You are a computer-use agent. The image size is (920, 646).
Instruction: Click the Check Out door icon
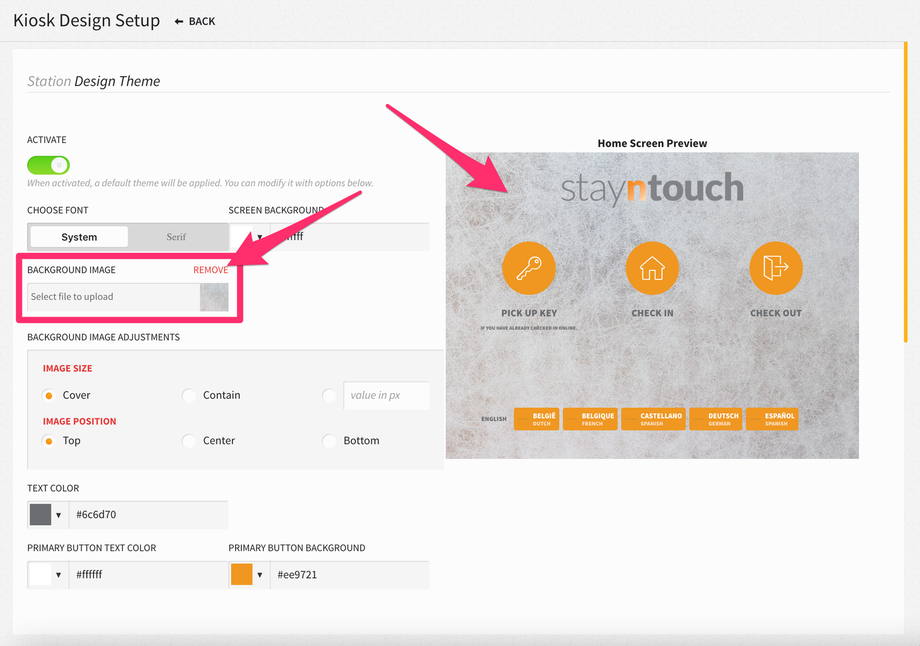coord(776,268)
